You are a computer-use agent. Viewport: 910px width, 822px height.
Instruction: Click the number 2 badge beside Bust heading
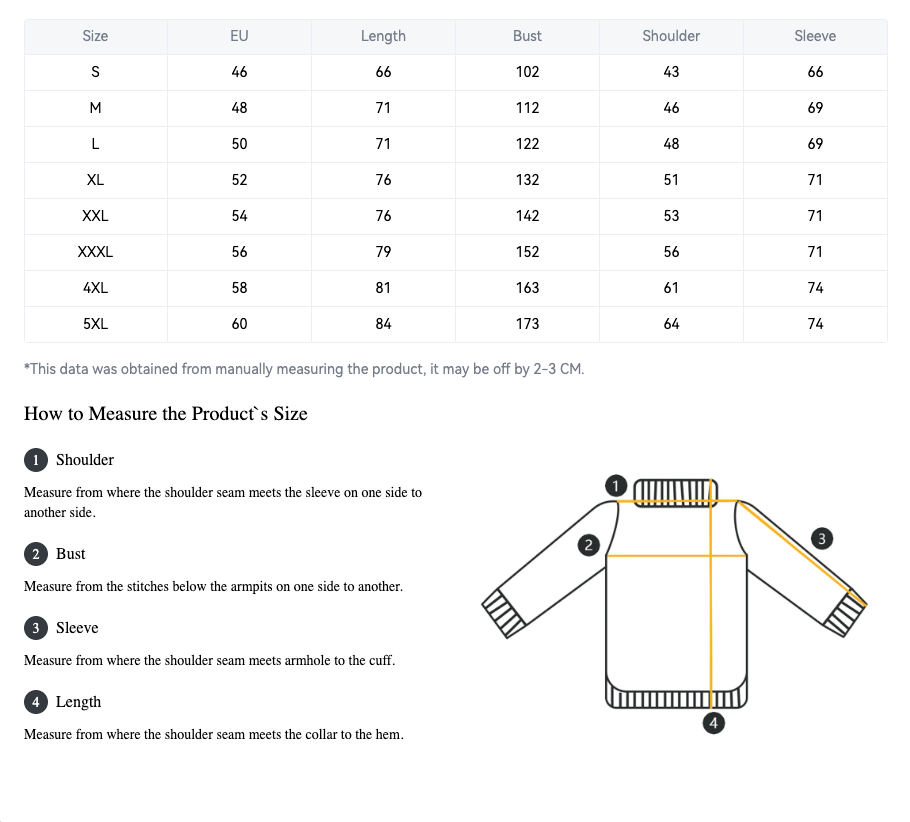pyautogui.click(x=36, y=554)
